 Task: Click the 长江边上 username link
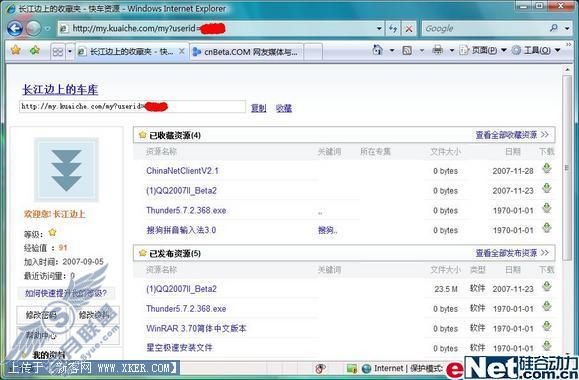point(69,214)
